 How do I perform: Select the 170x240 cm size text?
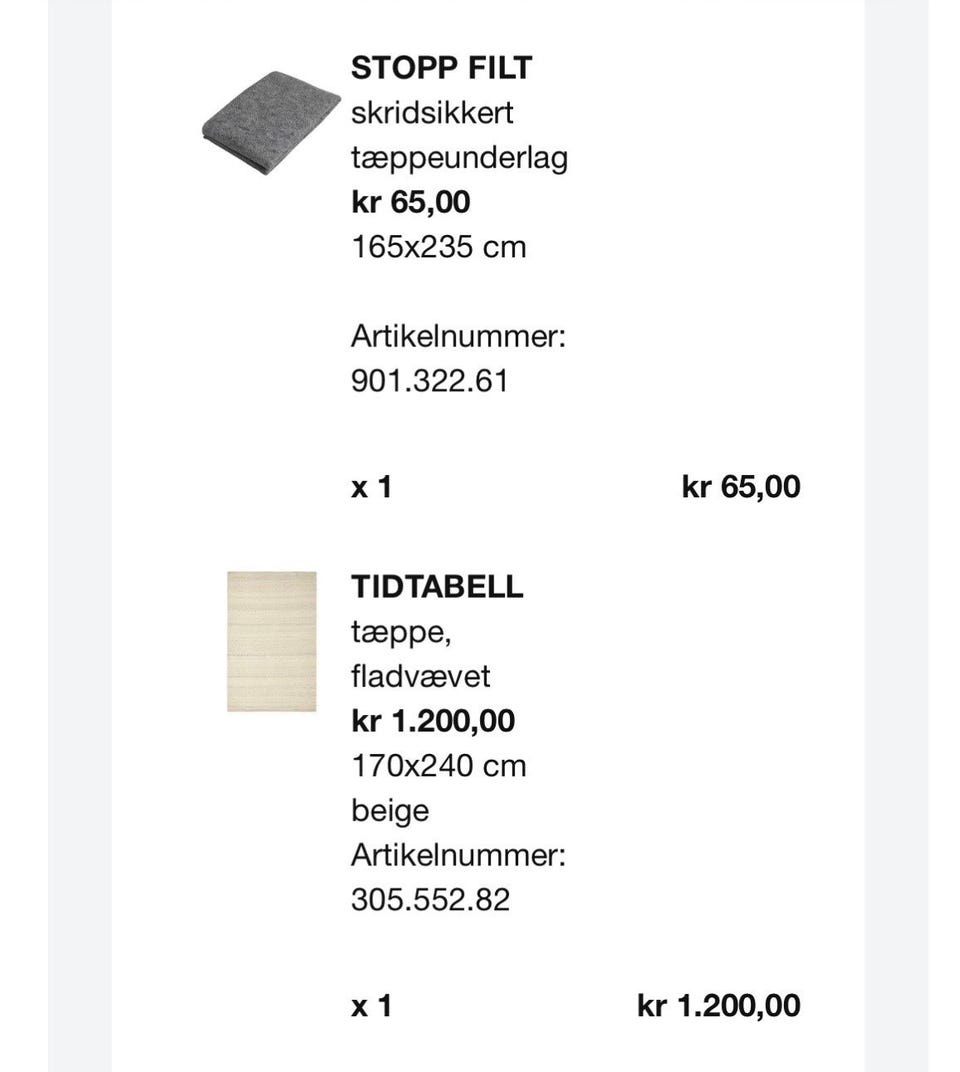tap(438, 766)
